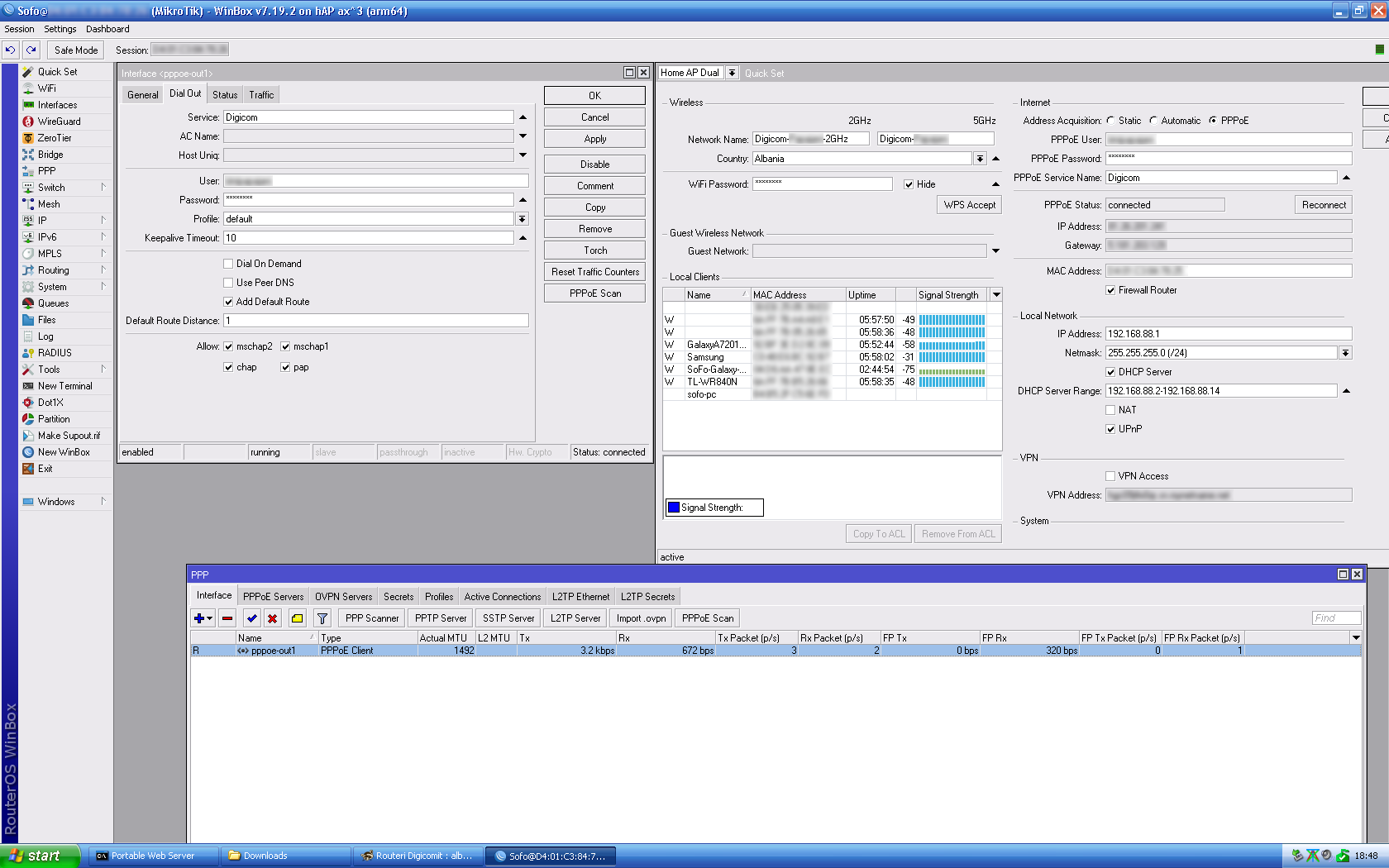The image size is (1389, 868).
Task: Click the Keepalive Timeout input field
Action: [x=369, y=238]
